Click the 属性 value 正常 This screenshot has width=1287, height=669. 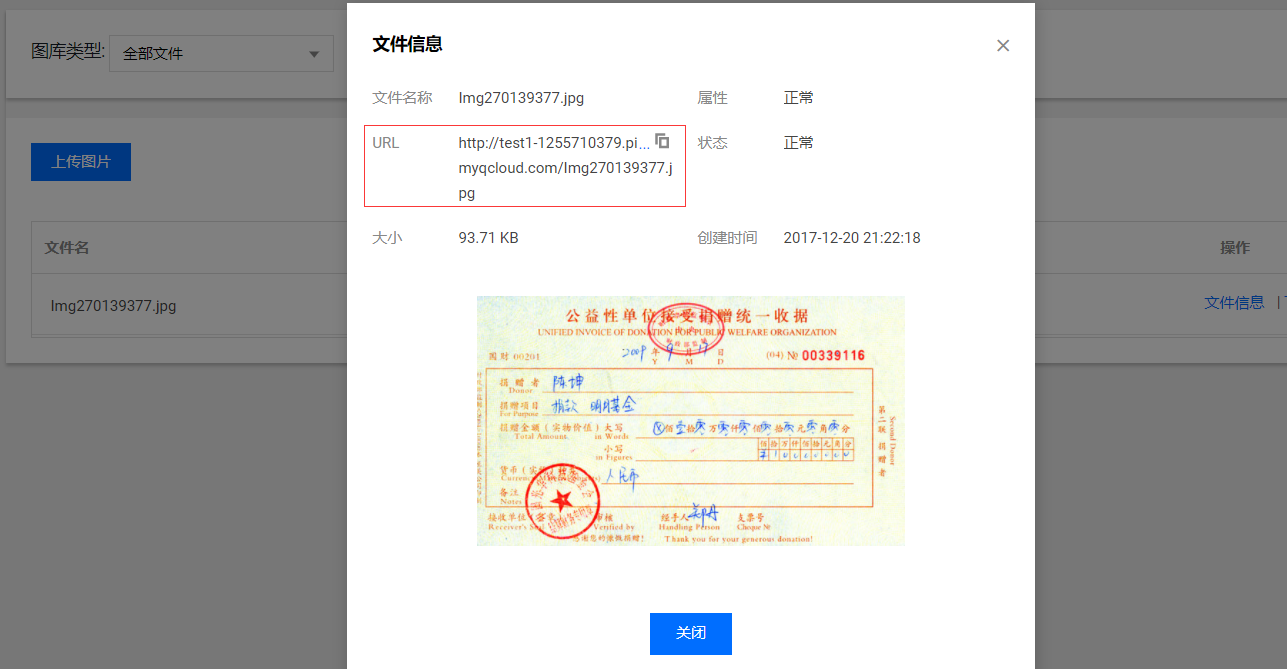(x=799, y=98)
